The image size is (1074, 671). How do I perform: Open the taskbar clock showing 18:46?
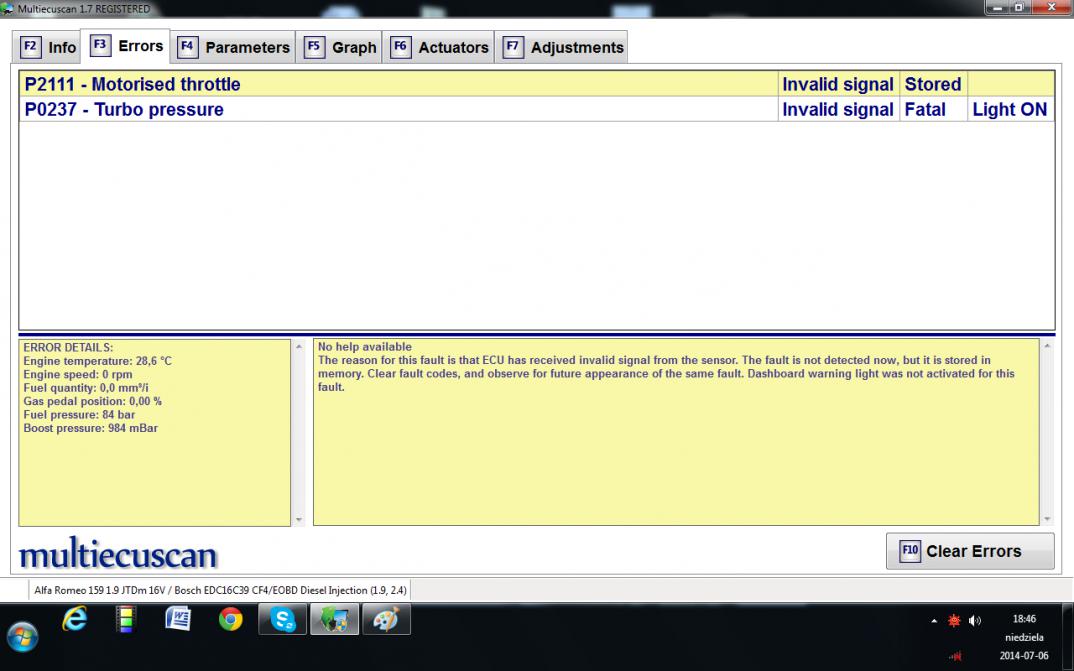(x=1024, y=637)
